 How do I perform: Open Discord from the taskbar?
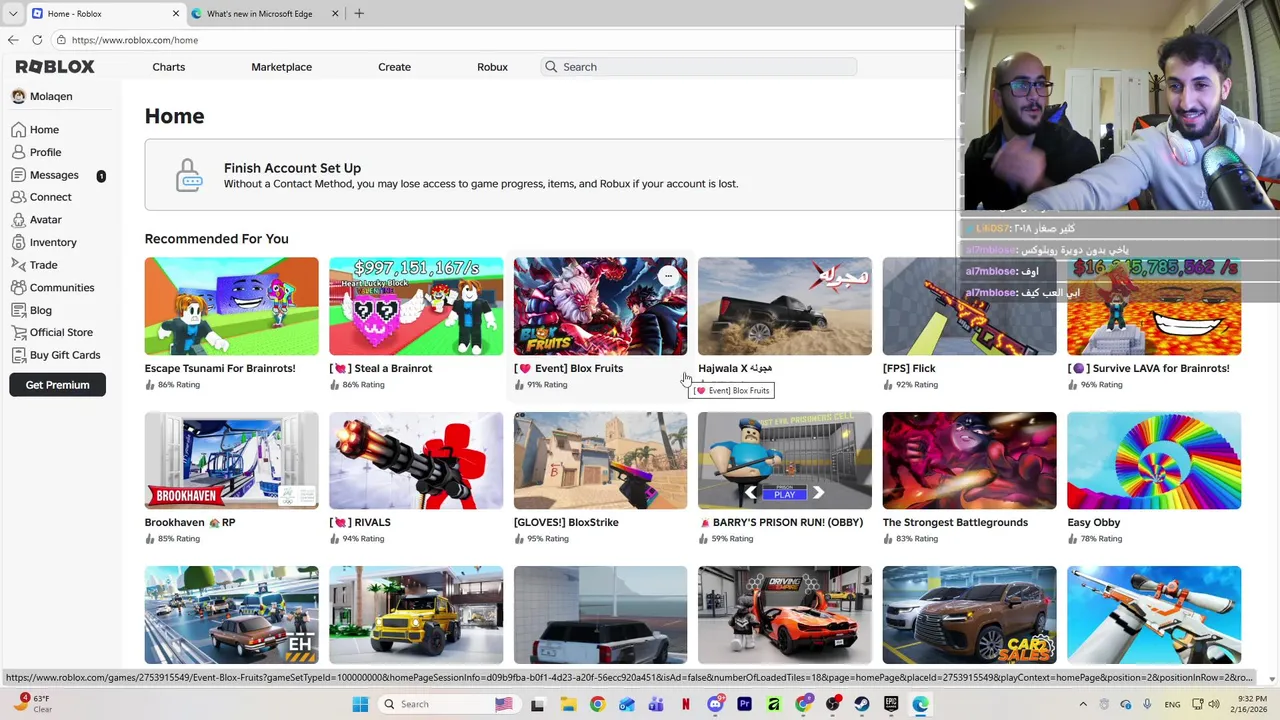(x=715, y=704)
